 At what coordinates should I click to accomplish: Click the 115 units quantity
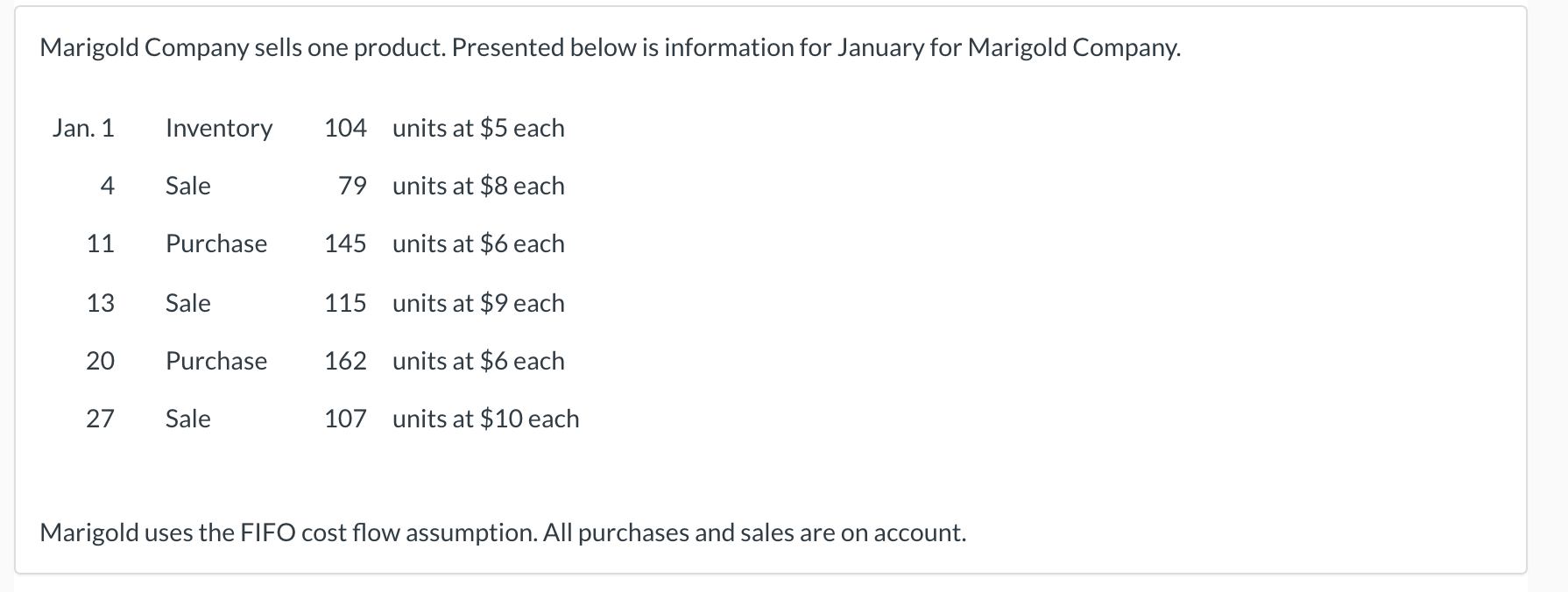coord(345,303)
